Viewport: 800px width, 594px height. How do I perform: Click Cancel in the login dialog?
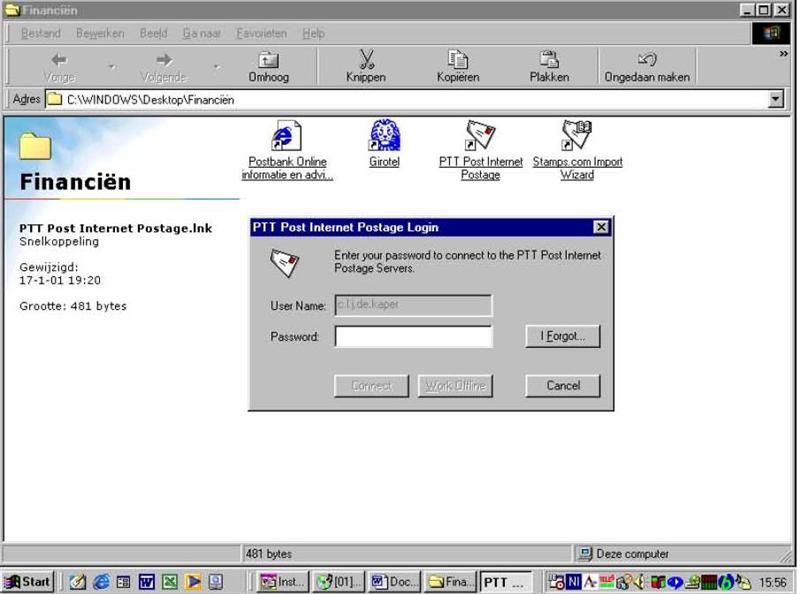(563, 385)
